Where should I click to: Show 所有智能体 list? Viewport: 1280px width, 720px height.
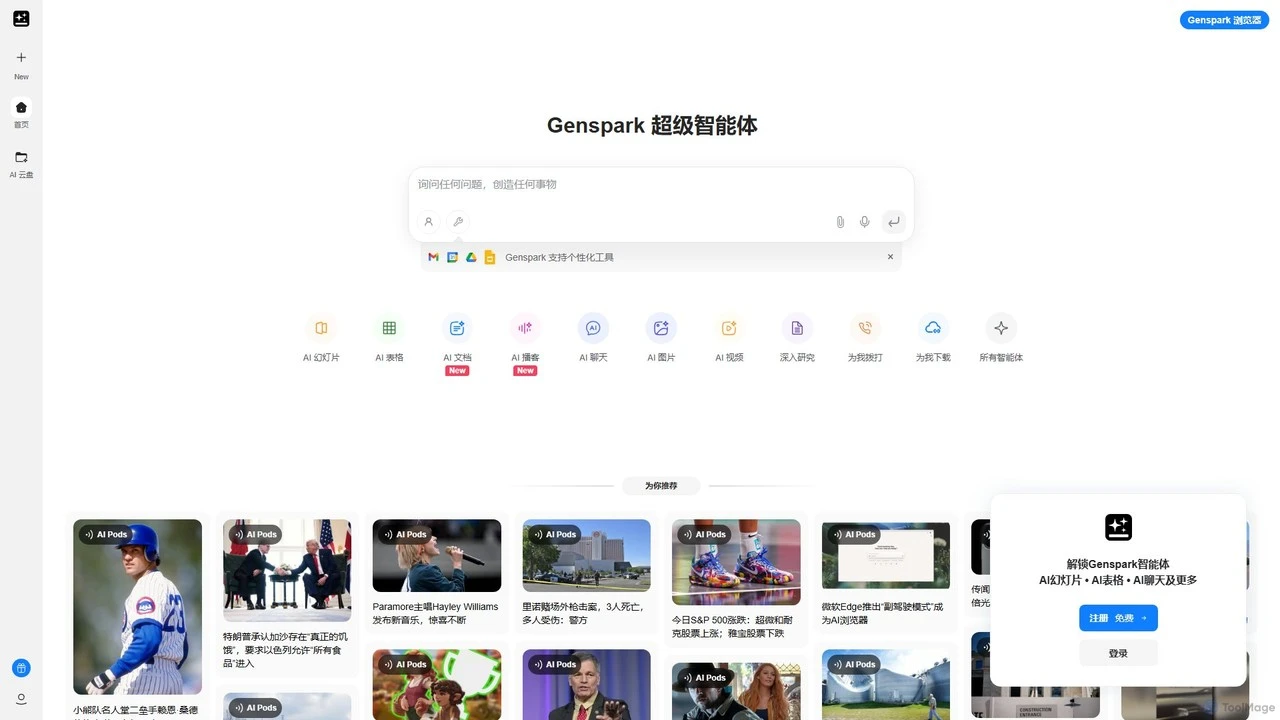point(1001,337)
